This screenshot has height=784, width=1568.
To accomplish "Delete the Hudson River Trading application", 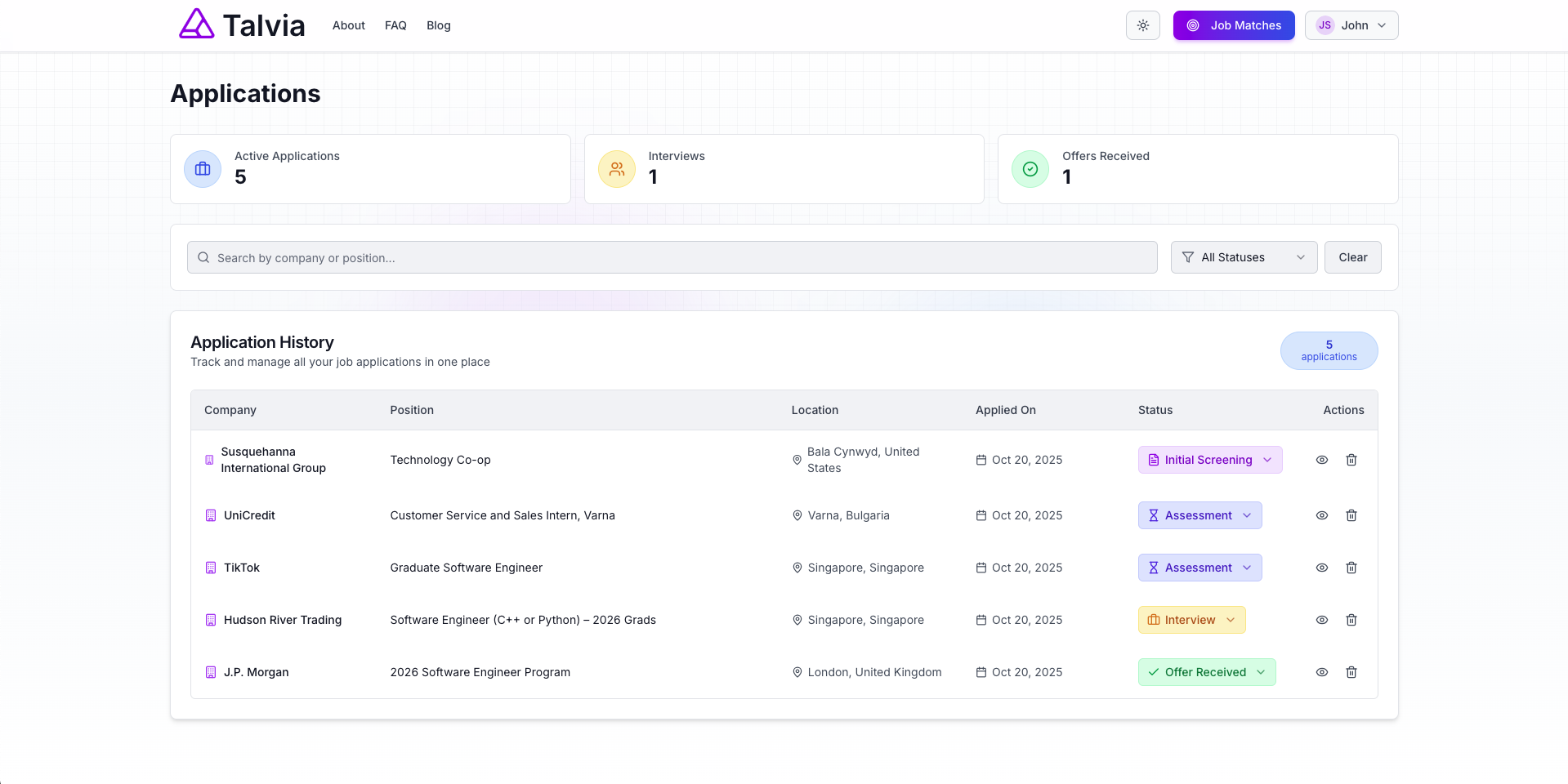I will point(1351,620).
